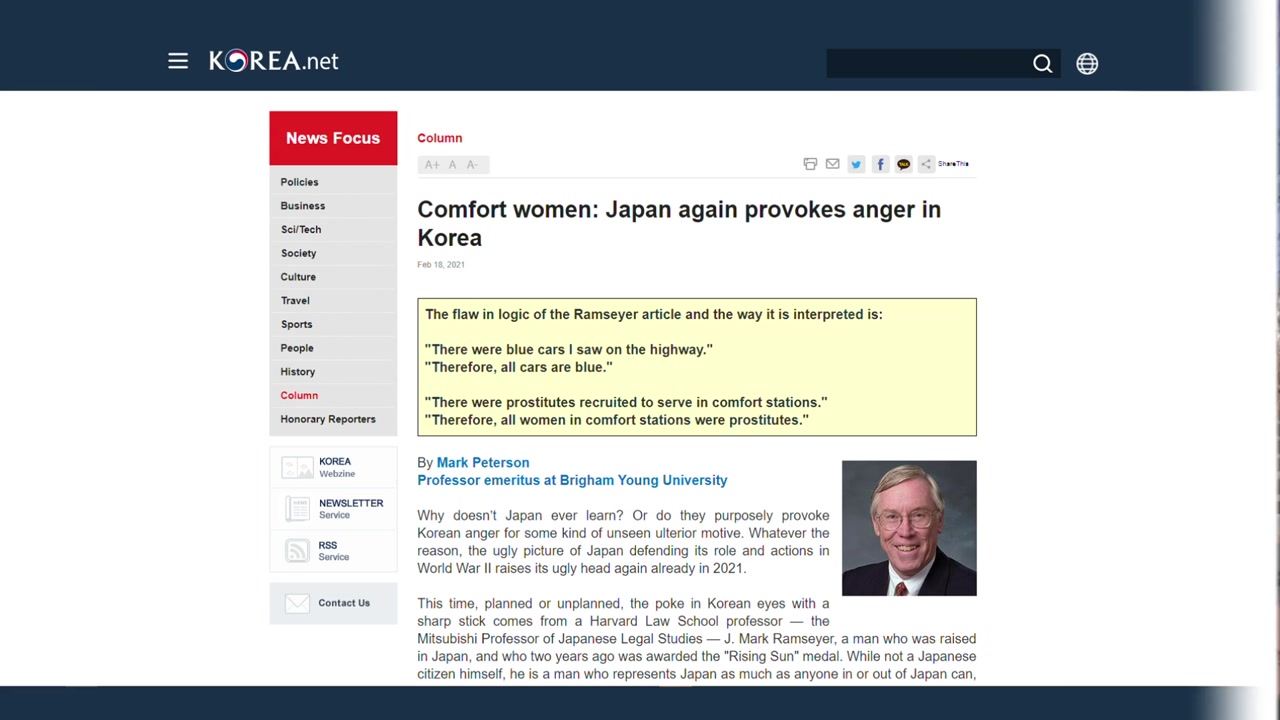Screen dimensions: 1280x720
Task: Open the History section
Action: point(297,372)
